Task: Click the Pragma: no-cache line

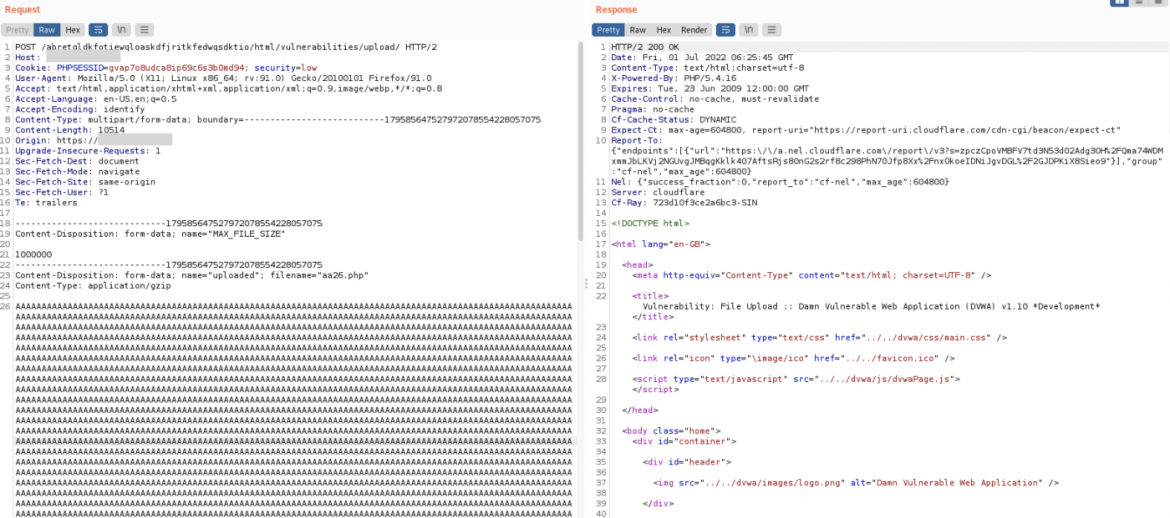Action: [x=653, y=109]
